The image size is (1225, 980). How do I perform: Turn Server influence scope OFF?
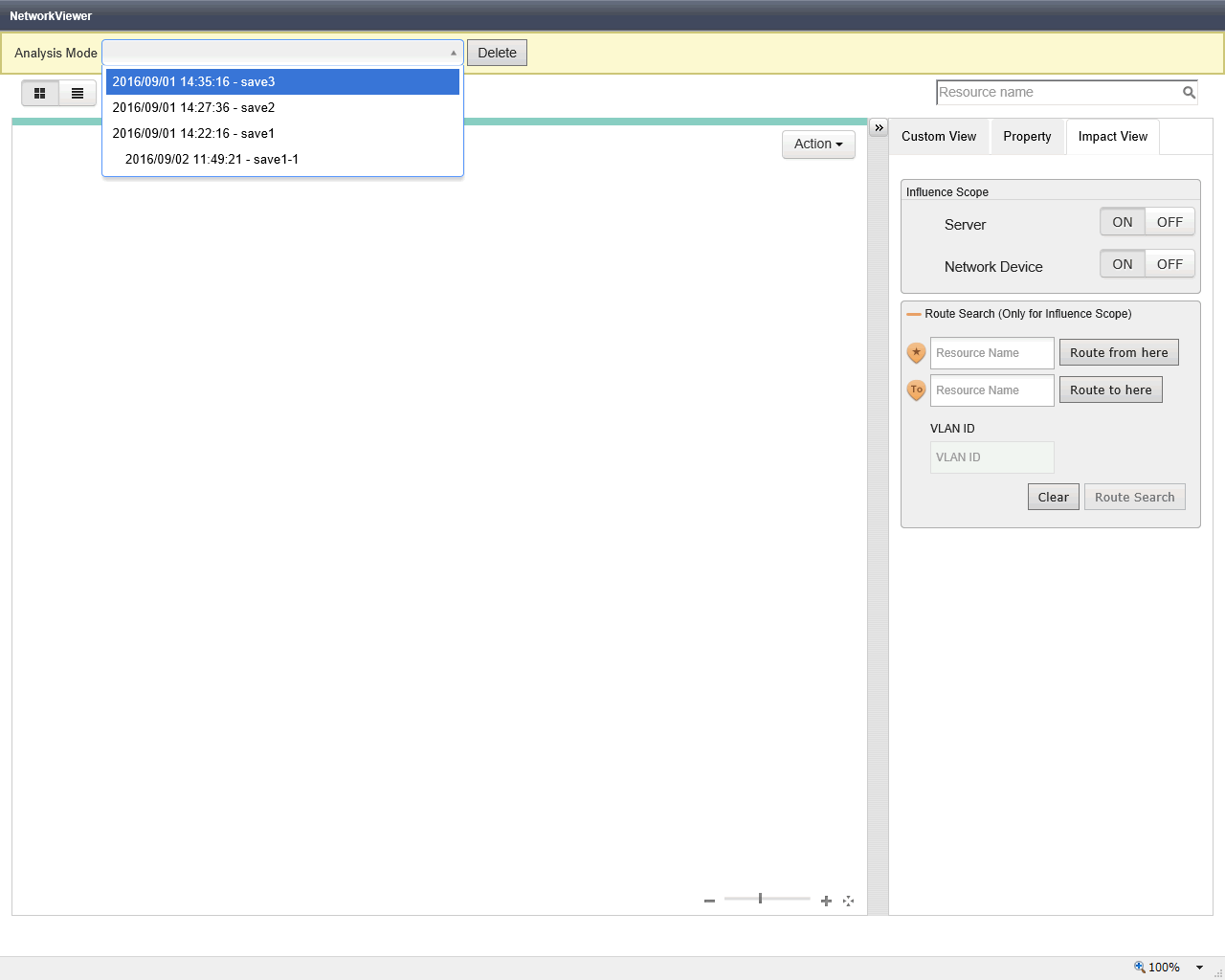[x=1169, y=222]
